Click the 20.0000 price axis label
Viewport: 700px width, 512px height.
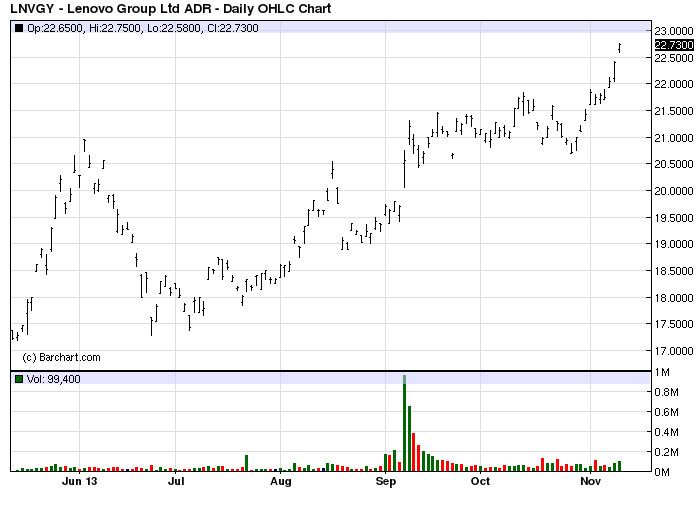click(x=674, y=191)
